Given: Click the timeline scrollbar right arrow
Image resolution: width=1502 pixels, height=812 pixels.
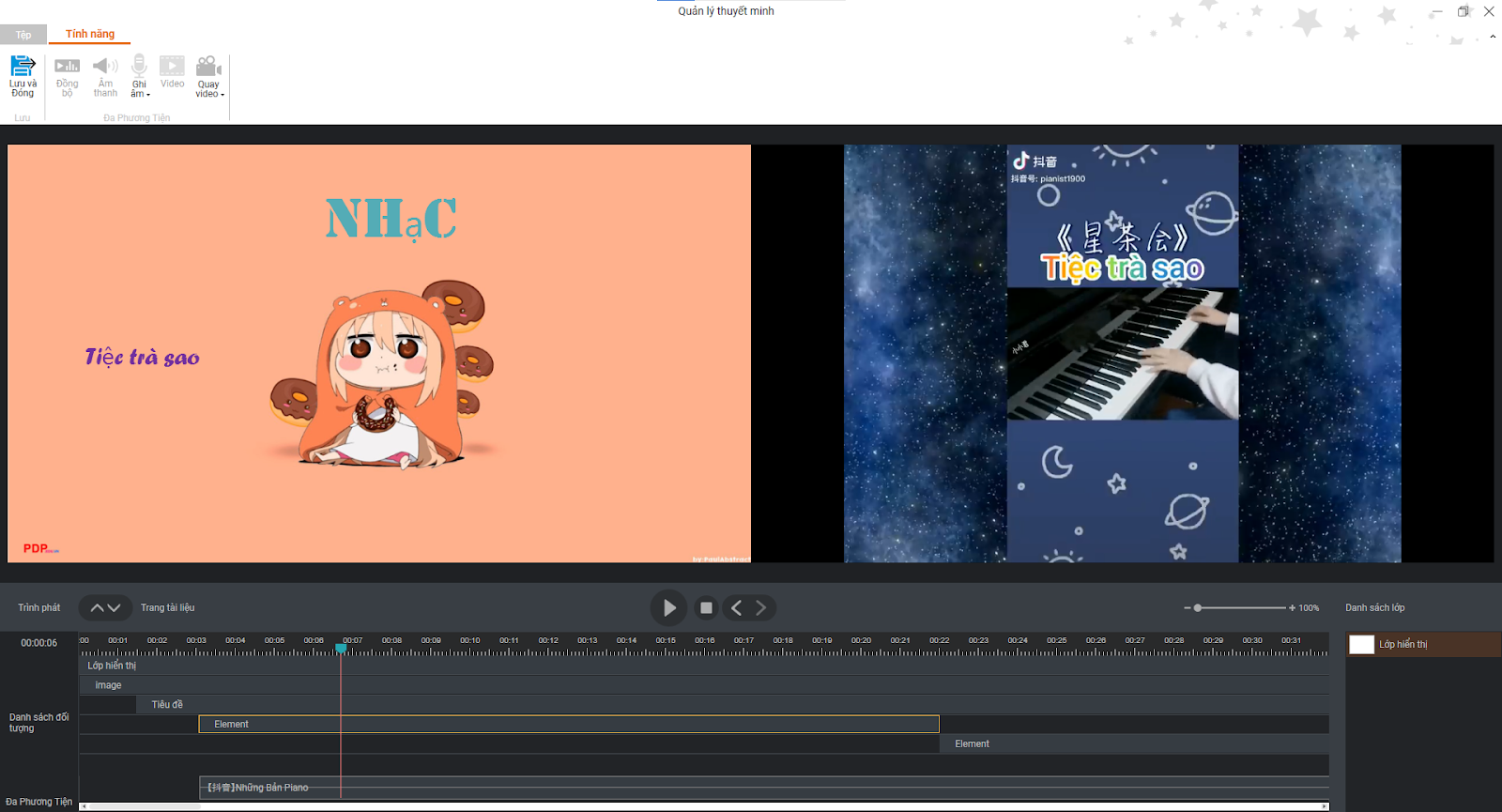Looking at the screenshot, I should pyautogui.click(x=1325, y=806).
